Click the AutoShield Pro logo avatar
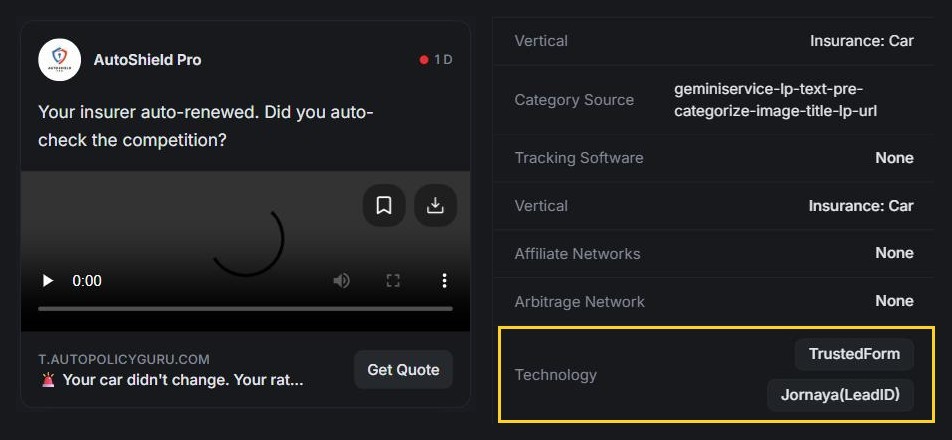952x440 pixels. coord(60,59)
